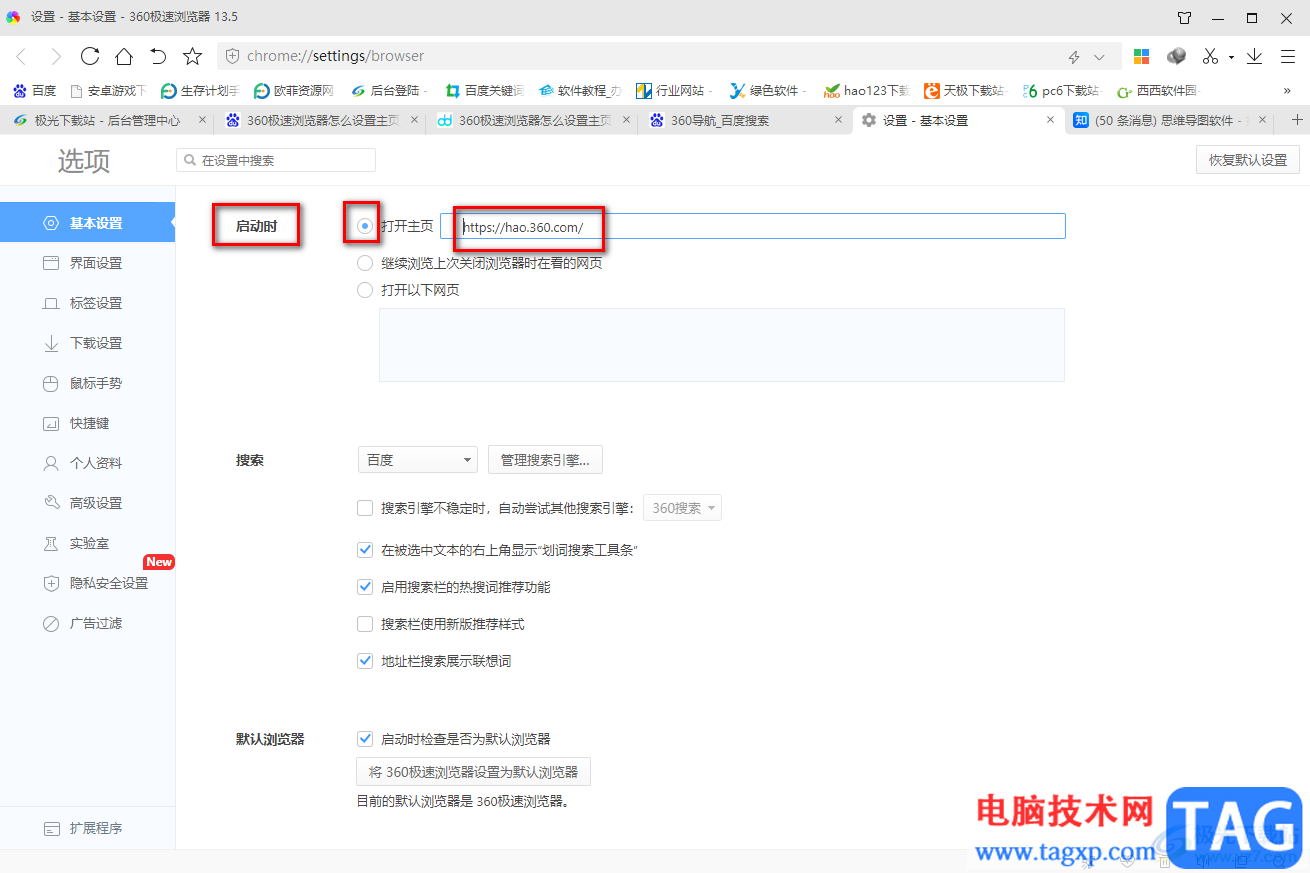The height and width of the screenshot is (873, 1310).
Task: Click the bookmark star icon
Action: (x=193, y=56)
